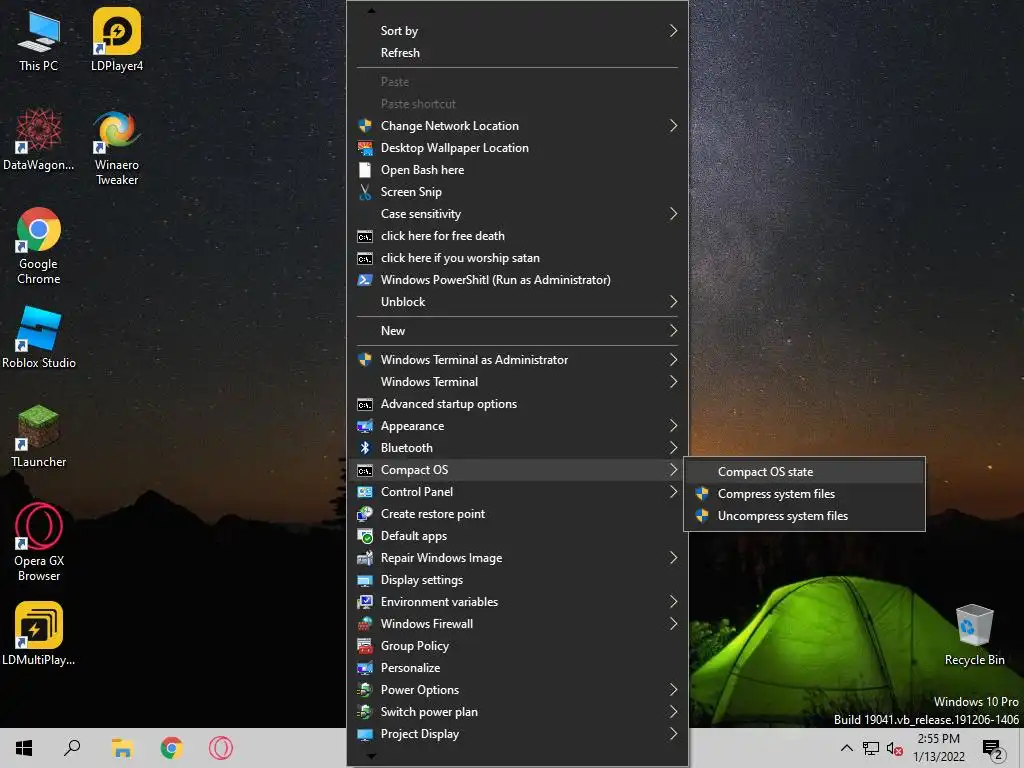This screenshot has width=1024, height=768.
Task: Open the Recycle Bin
Action: [974, 635]
